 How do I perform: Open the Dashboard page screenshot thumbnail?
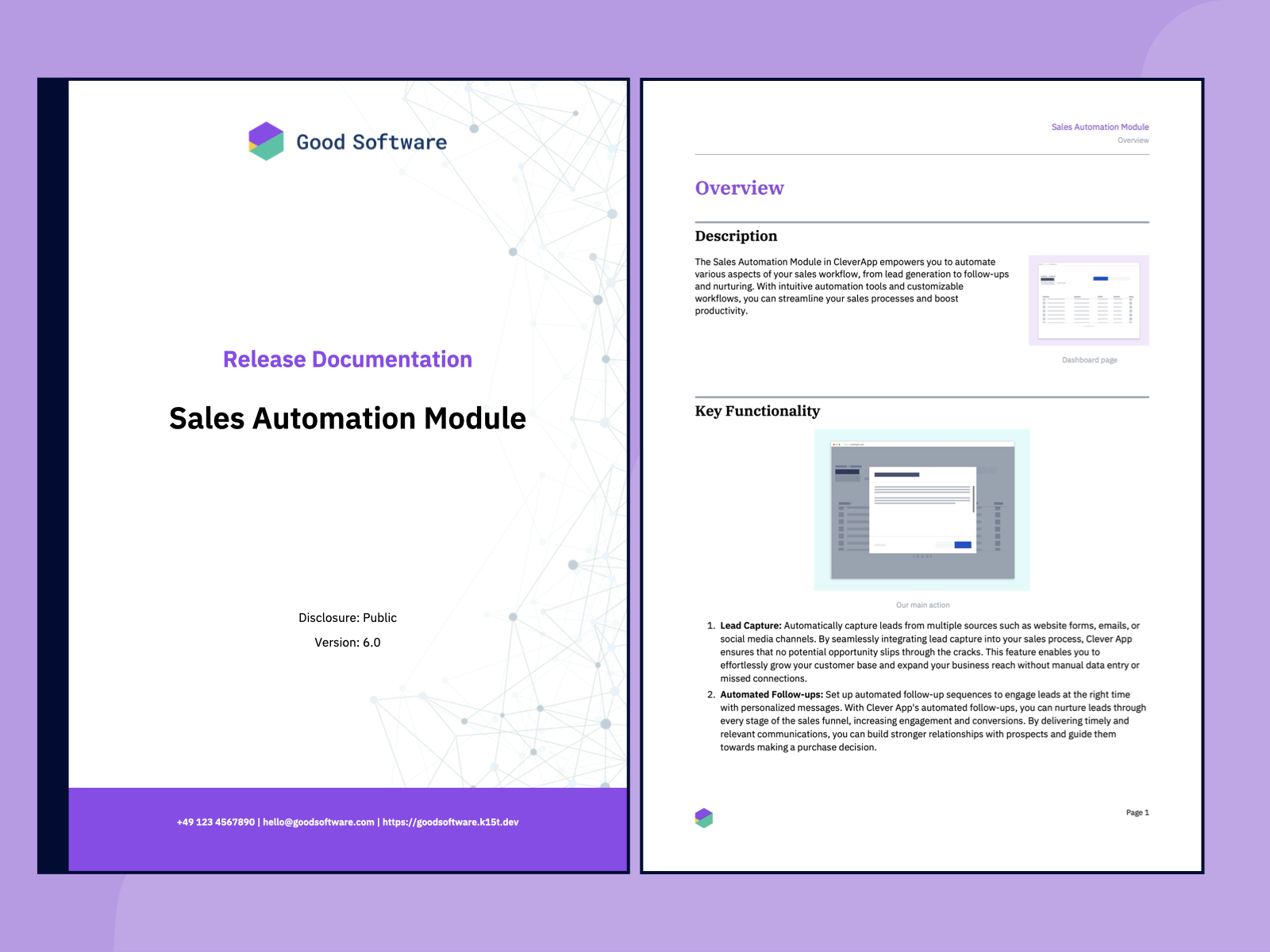pyautogui.click(x=1089, y=300)
